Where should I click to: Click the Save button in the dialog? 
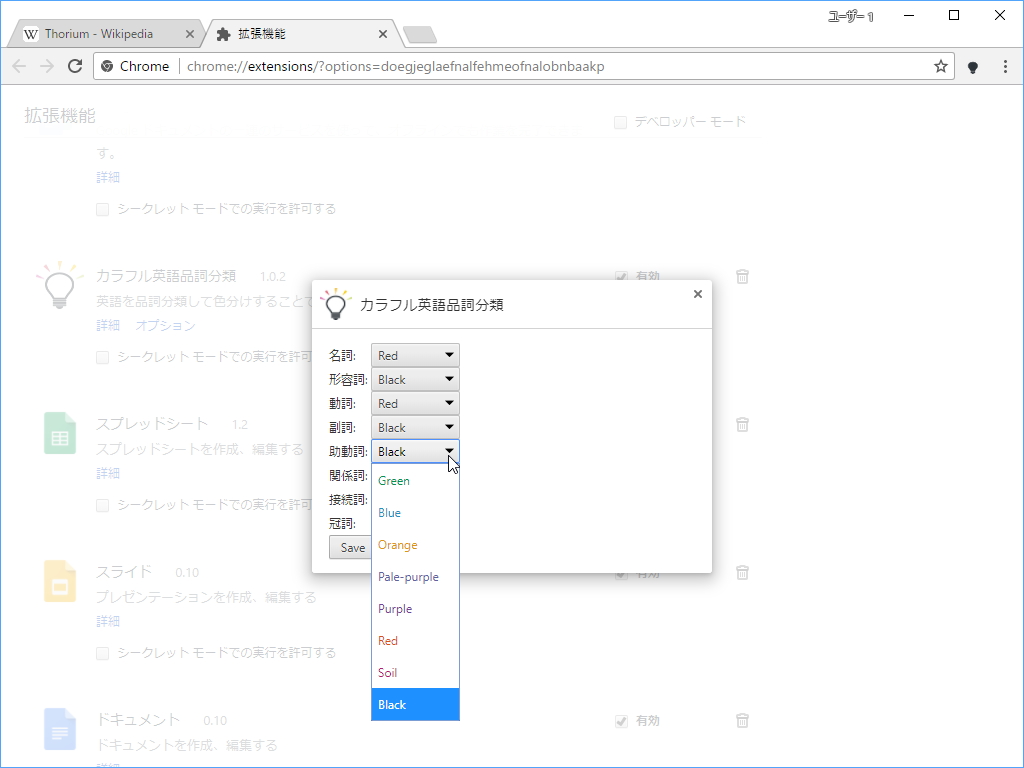pyautogui.click(x=350, y=547)
